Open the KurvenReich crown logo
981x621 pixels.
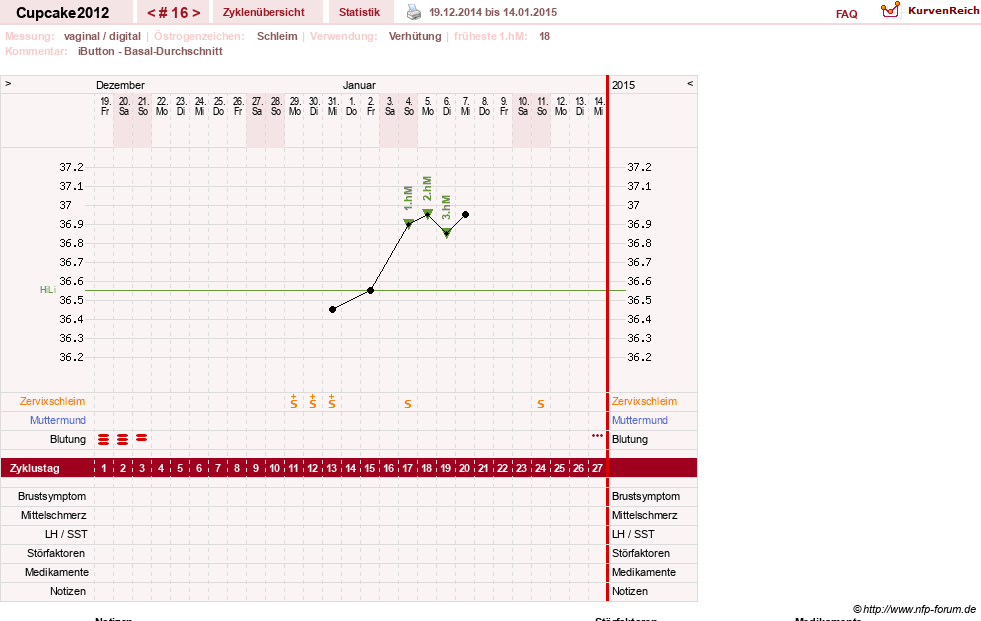tap(890, 10)
